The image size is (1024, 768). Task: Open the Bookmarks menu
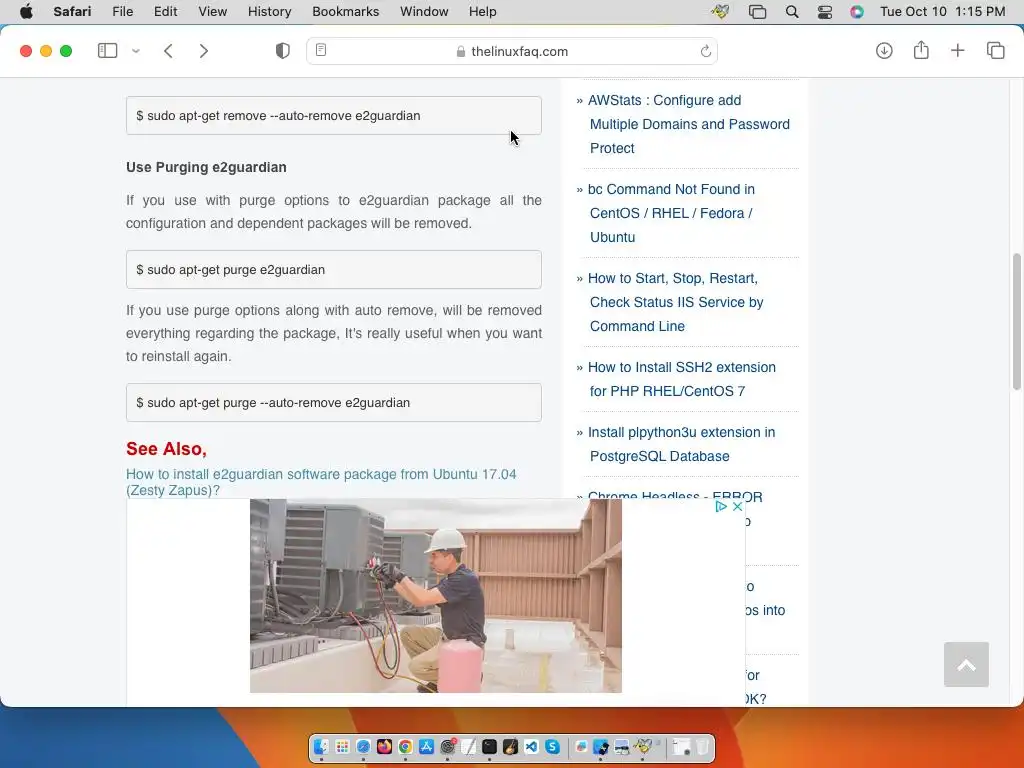coord(345,12)
